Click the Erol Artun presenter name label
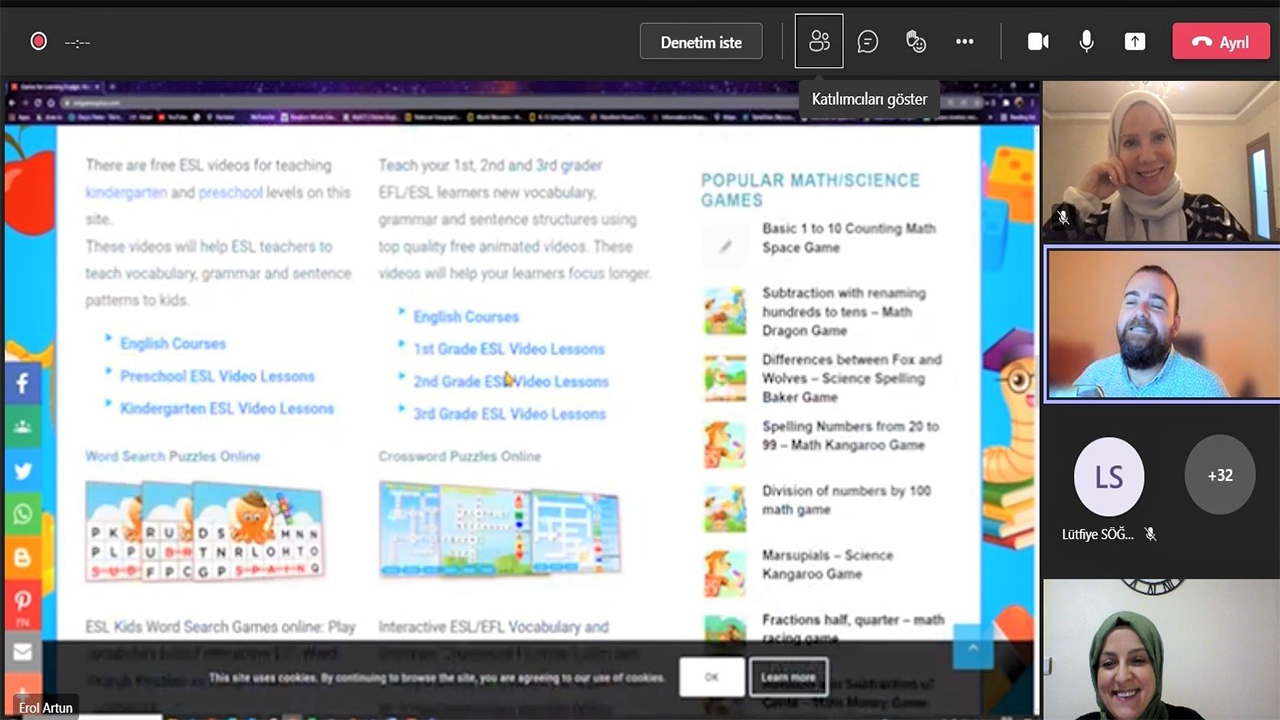This screenshot has height=720, width=1280. coord(46,708)
